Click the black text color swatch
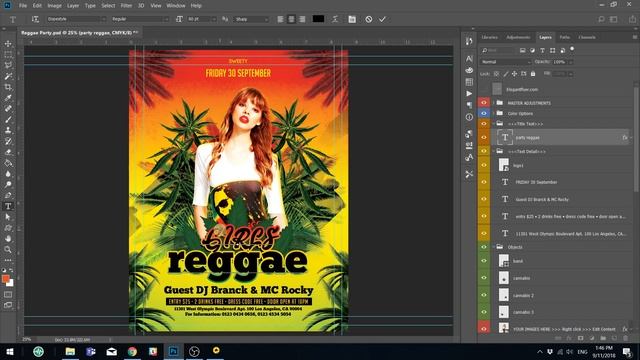The image size is (640, 360). point(318,19)
